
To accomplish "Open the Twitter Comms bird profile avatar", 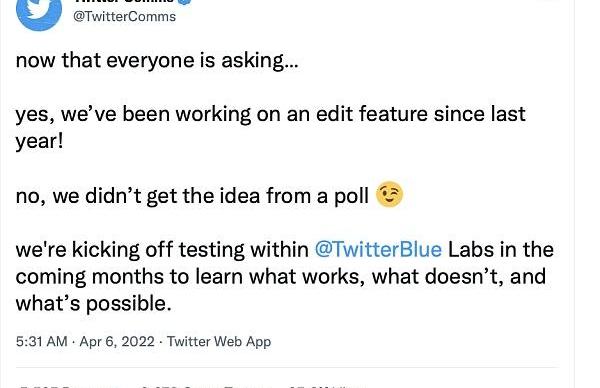I will click(x=39, y=12).
